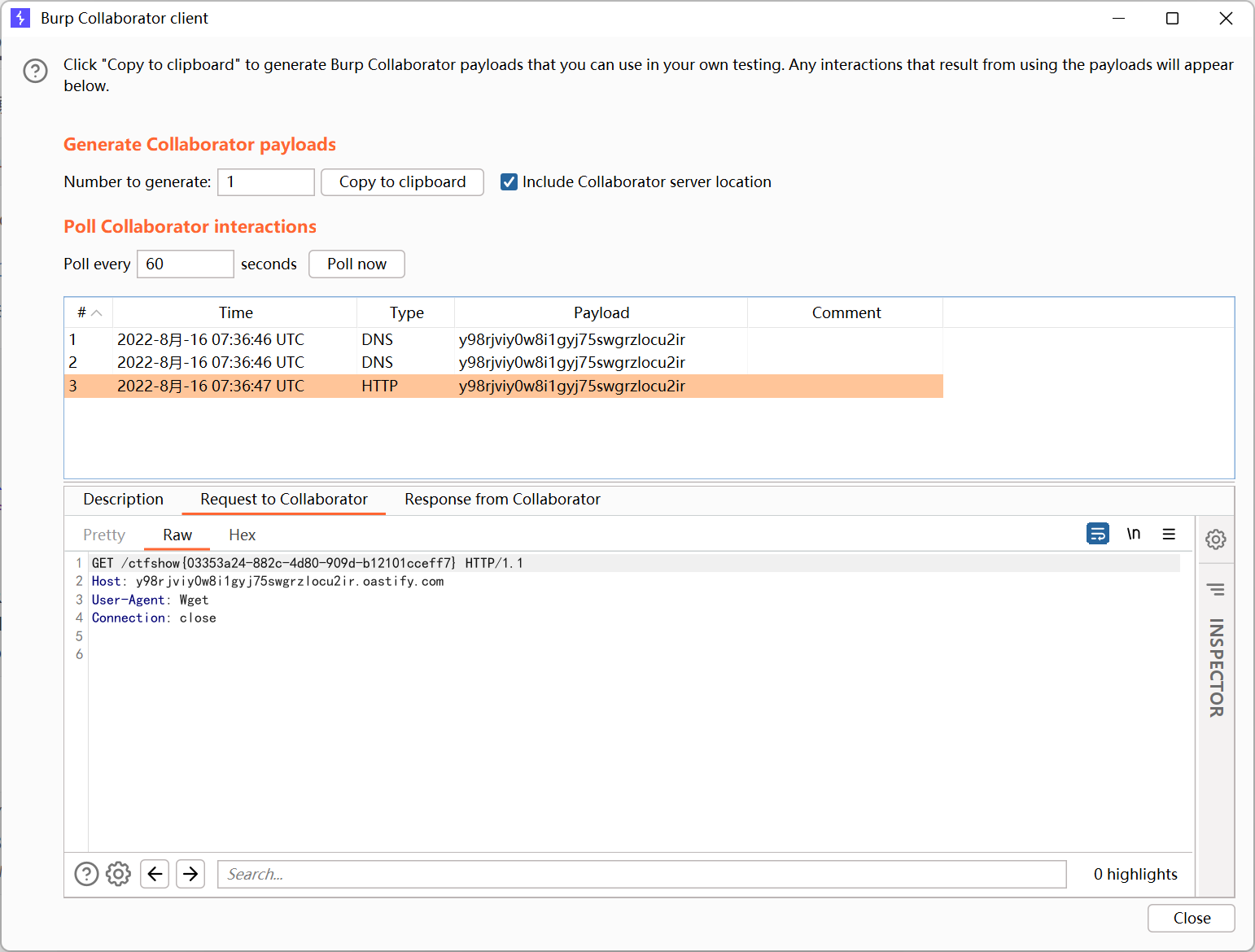The height and width of the screenshot is (952, 1255).
Task: Open the message editor hamburger menu
Action: [1169, 534]
